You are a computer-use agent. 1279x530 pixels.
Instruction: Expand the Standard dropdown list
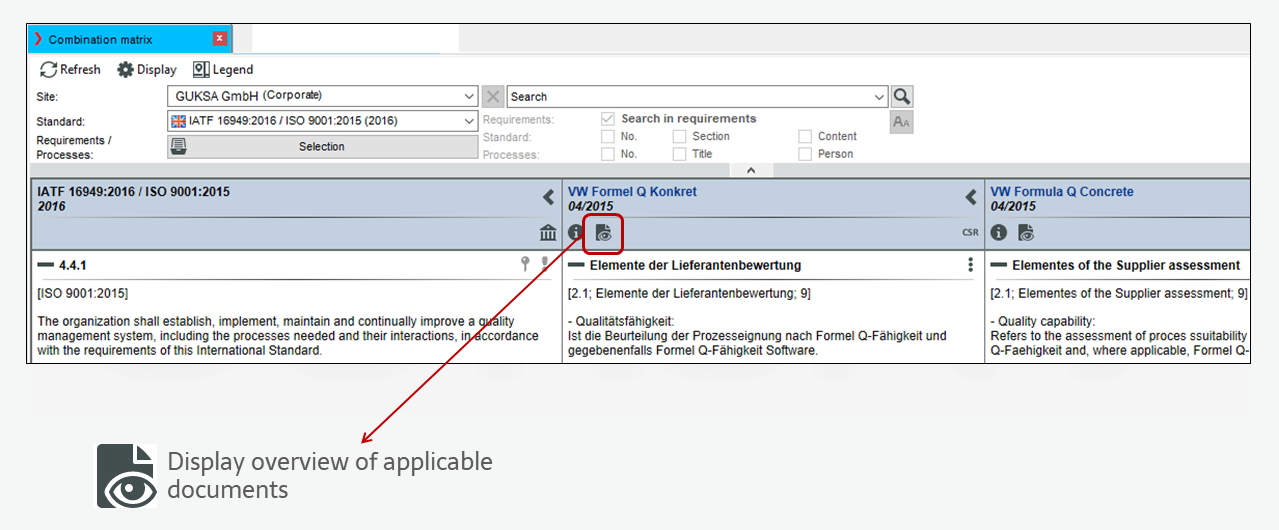pos(469,121)
